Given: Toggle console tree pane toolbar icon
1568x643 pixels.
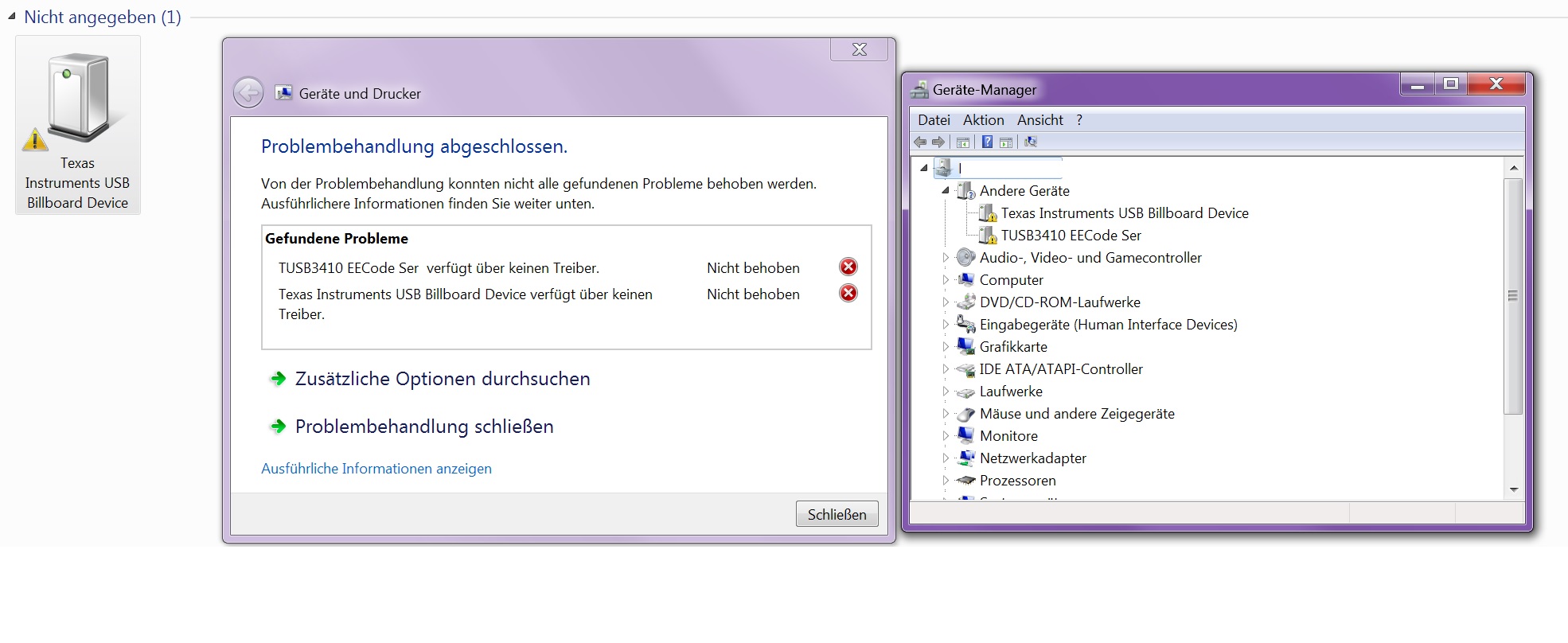Looking at the screenshot, I should coord(963,142).
